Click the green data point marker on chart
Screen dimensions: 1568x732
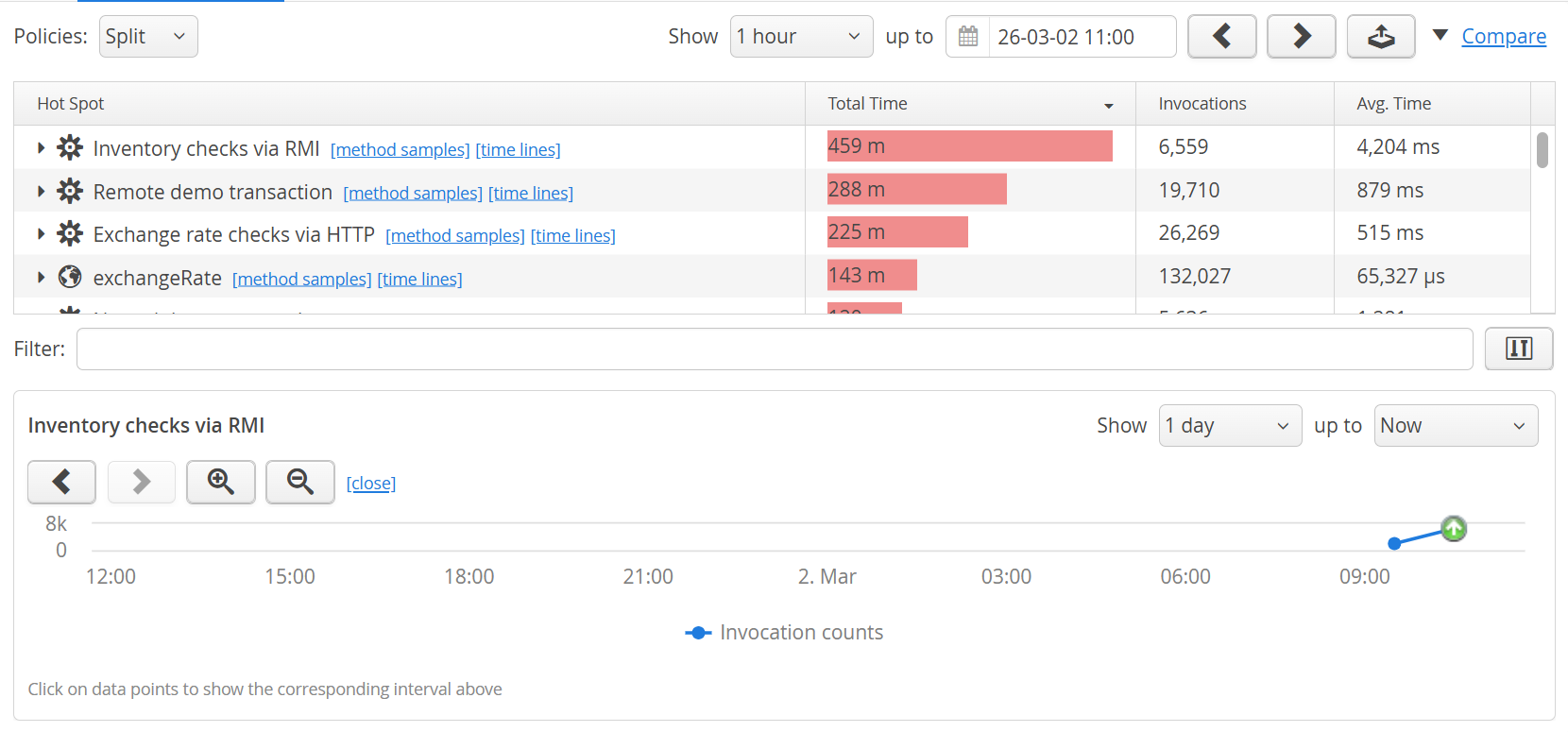coord(1454,529)
